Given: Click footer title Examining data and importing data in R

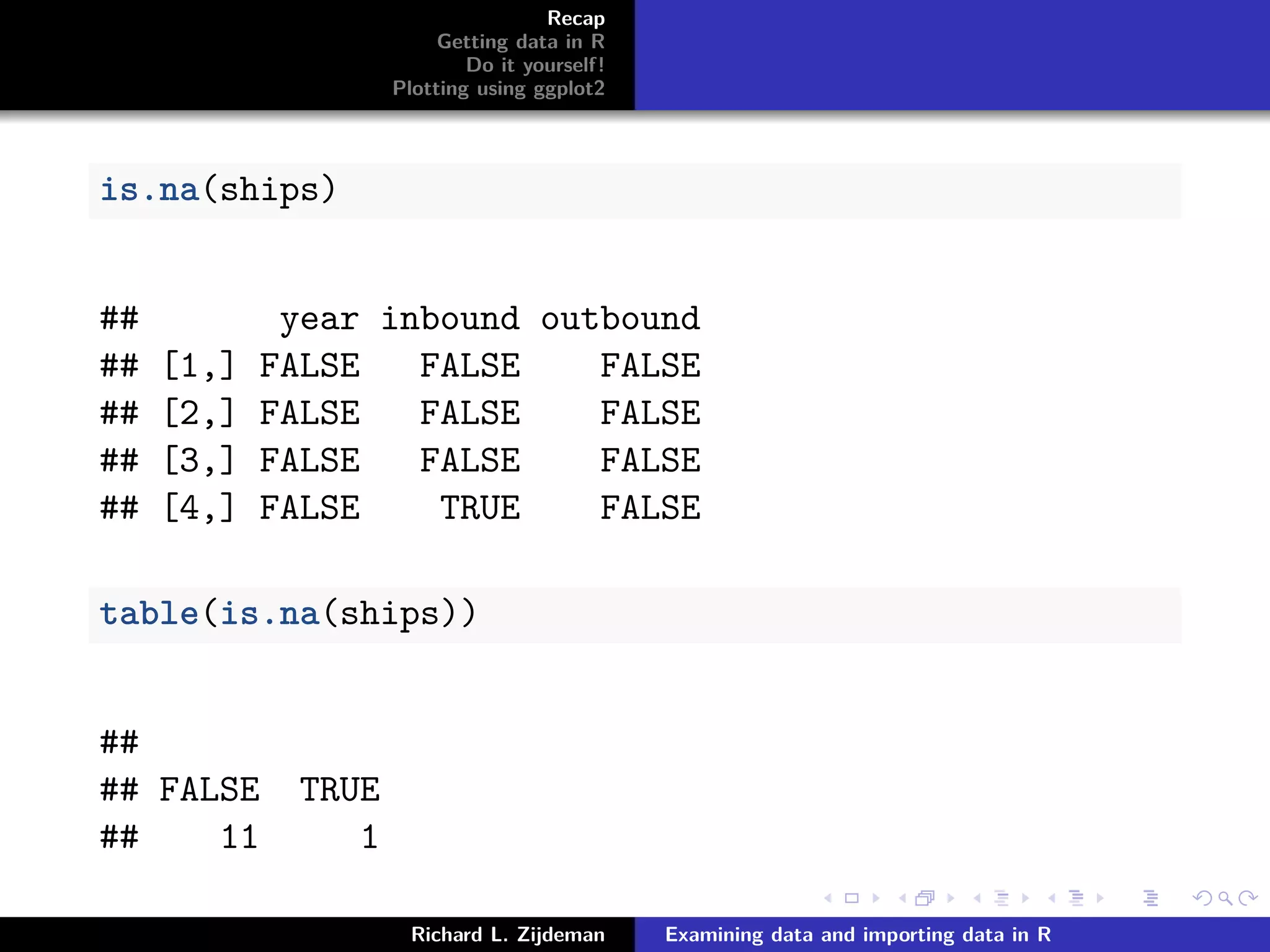Looking at the screenshot, I should (x=858, y=935).
